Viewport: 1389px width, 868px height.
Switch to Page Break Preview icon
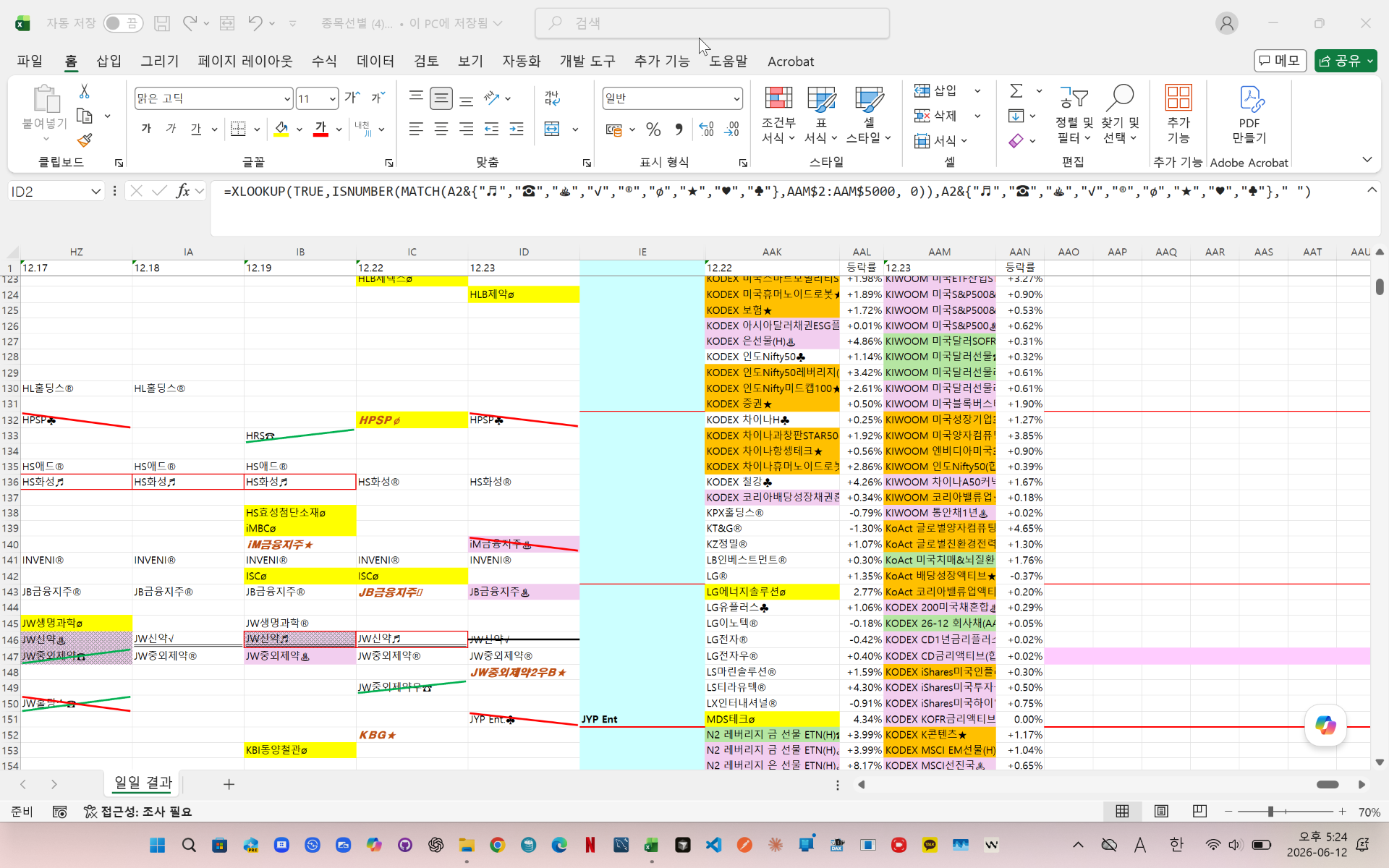pos(1199,812)
